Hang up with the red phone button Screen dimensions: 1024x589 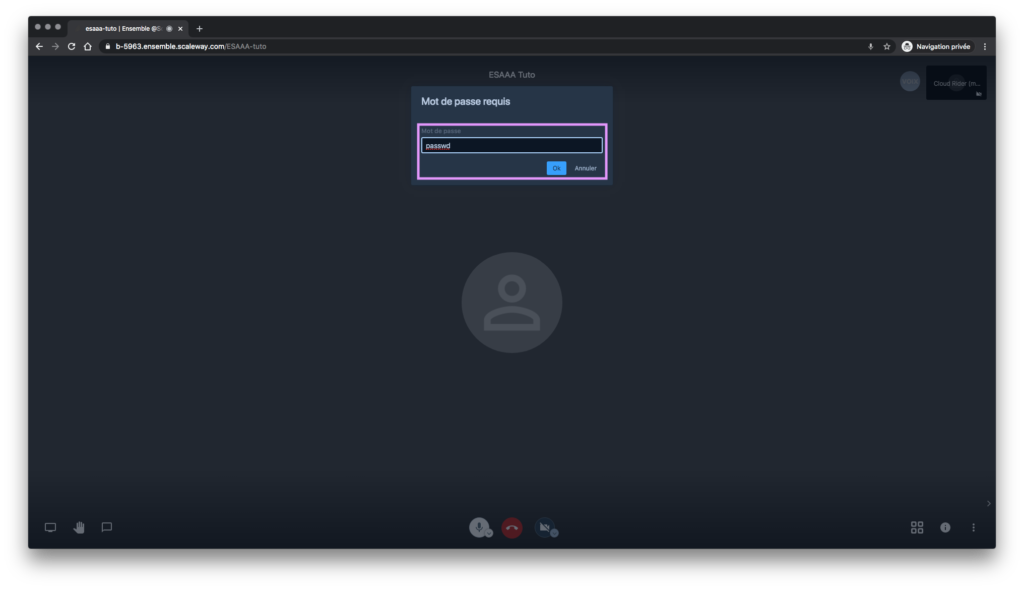tap(512, 528)
